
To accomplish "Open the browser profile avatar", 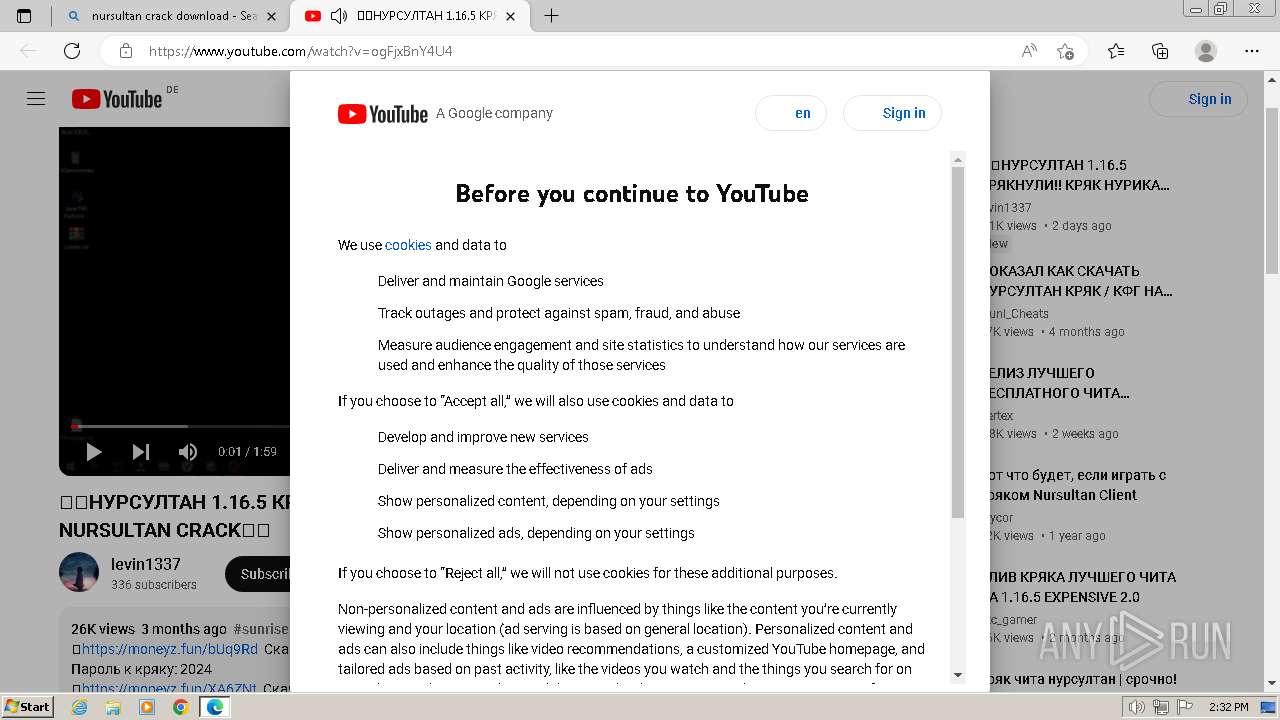I will point(1206,51).
